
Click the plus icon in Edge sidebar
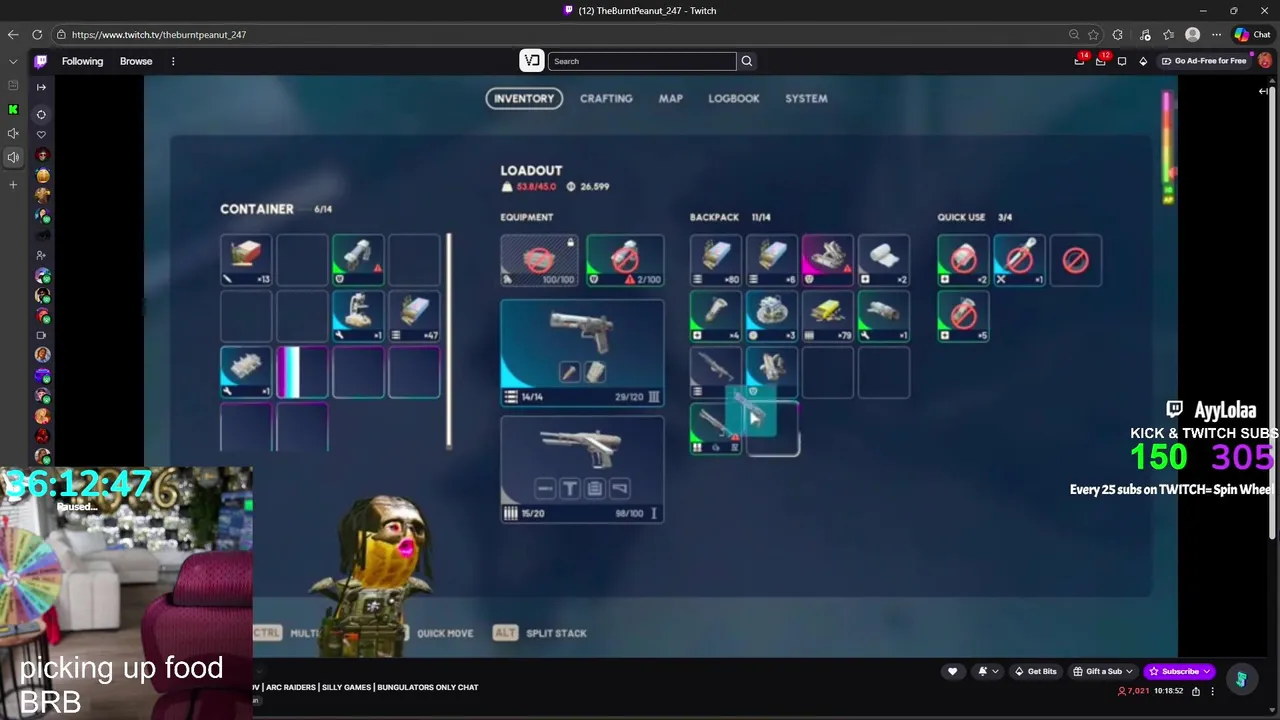pyautogui.click(x=13, y=184)
